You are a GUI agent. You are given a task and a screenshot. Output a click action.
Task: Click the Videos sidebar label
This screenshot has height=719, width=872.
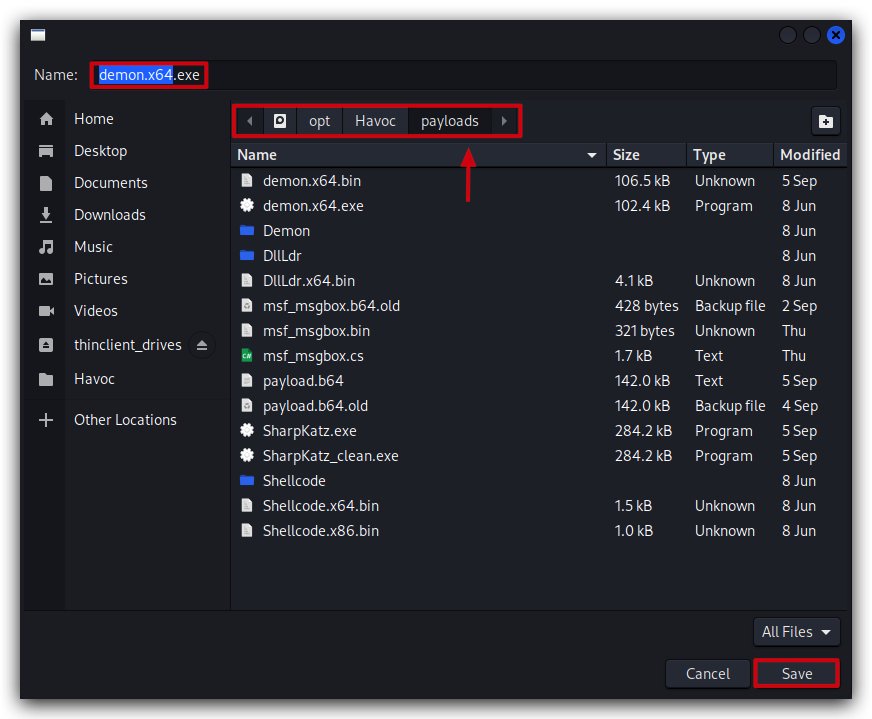coord(96,311)
